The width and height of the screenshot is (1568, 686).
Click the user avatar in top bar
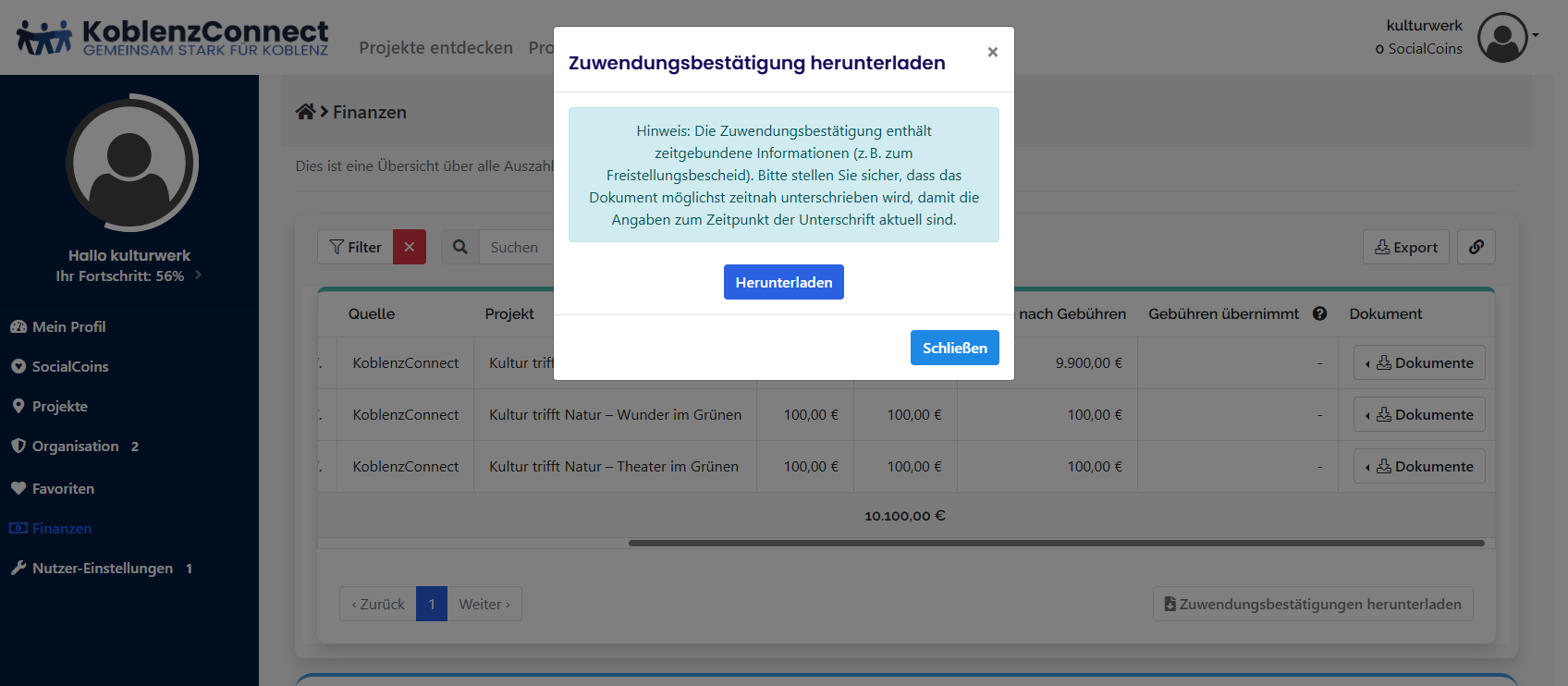(1502, 38)
